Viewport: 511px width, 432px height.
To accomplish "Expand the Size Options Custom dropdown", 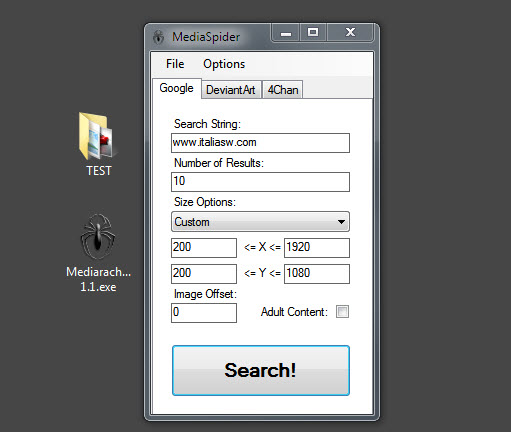I will coord(260,222).
